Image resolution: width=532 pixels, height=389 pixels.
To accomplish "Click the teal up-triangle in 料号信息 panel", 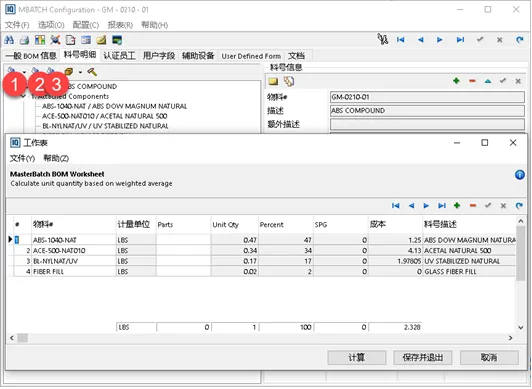I will [x=488, y=81].
